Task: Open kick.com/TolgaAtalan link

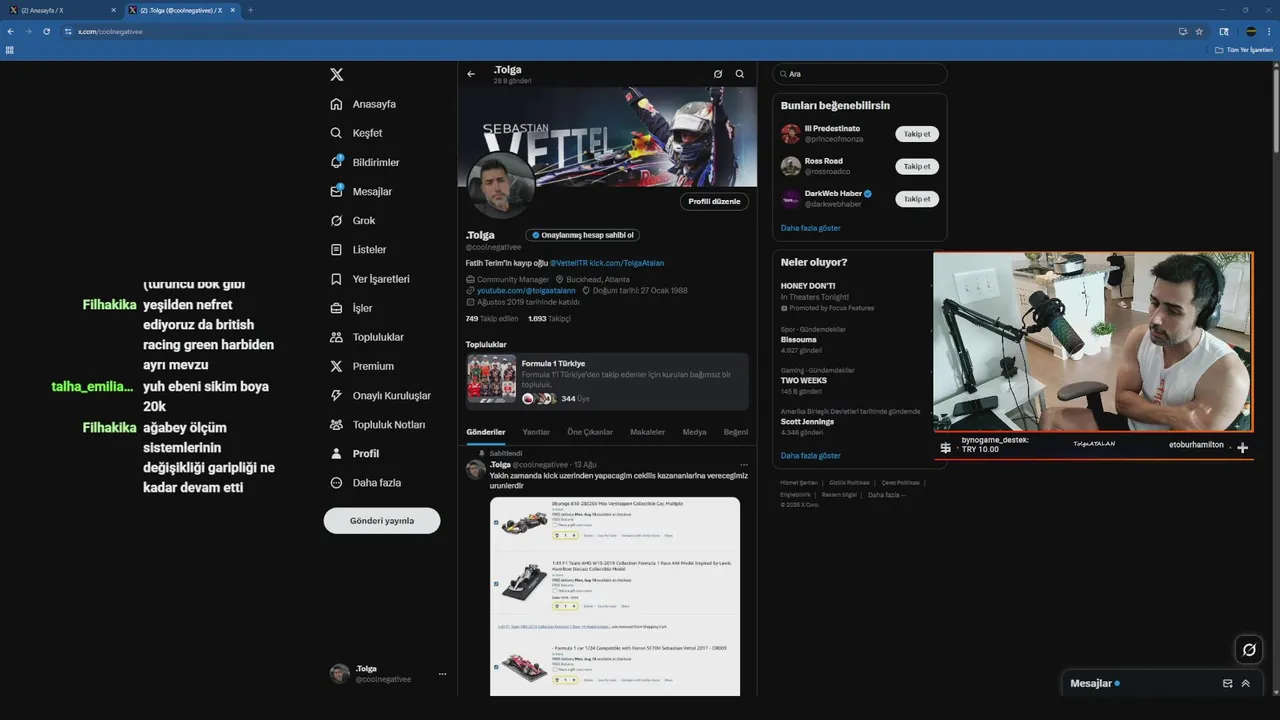Action: coord(626,263)
